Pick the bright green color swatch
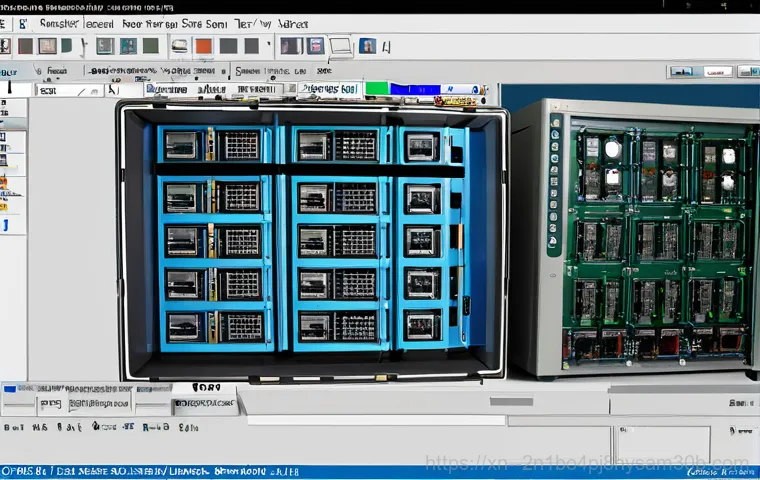Viewport: 760px width, 480px height. pos(377,89)
